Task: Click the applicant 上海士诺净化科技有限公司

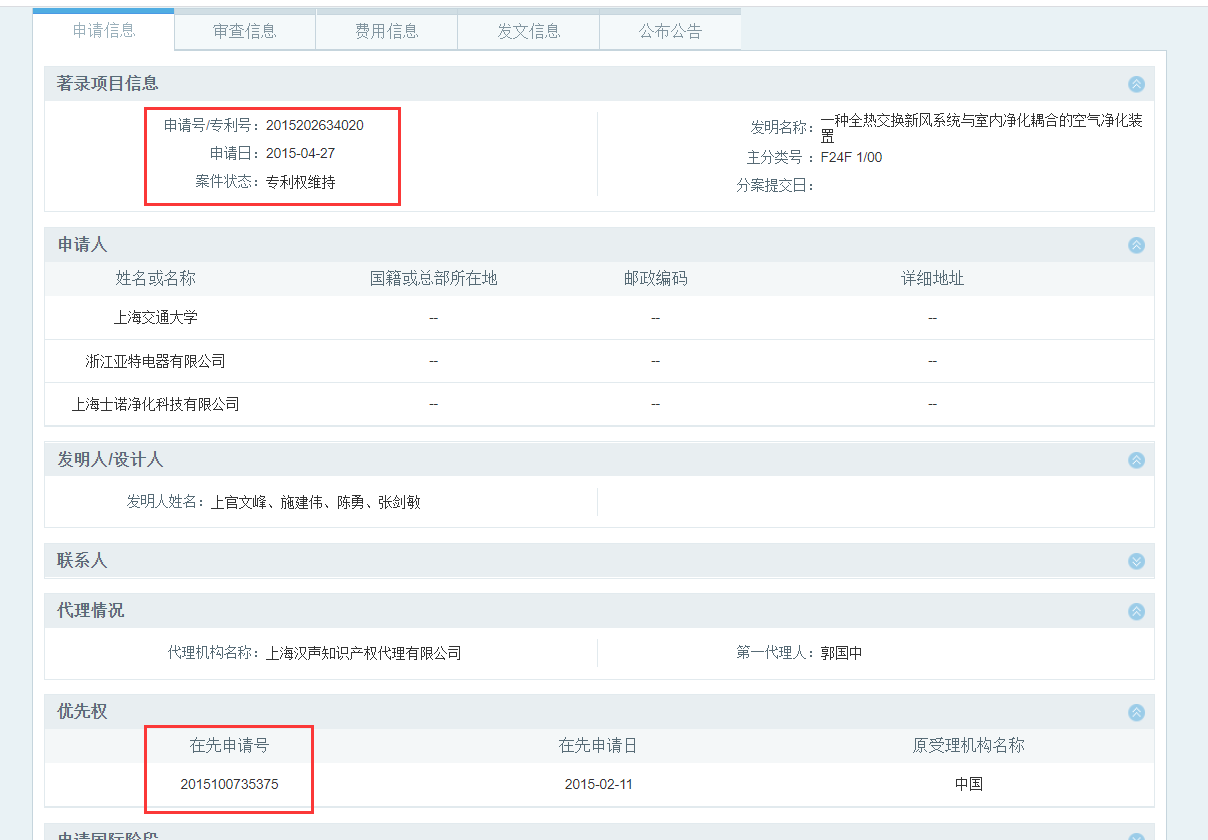Action: pyautogui.click(x=156, y=404)
